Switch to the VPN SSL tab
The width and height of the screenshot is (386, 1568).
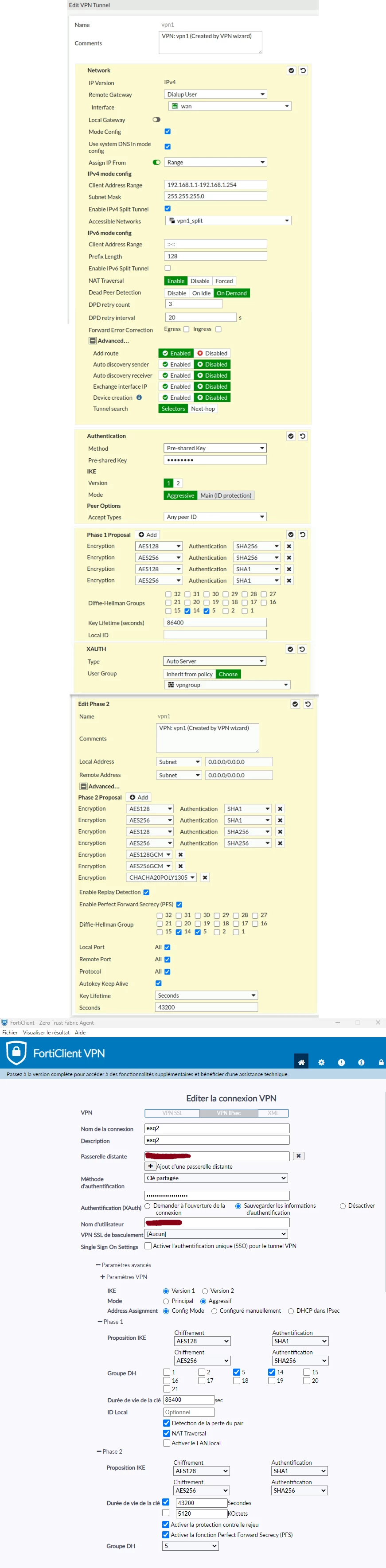[172, 1113]
